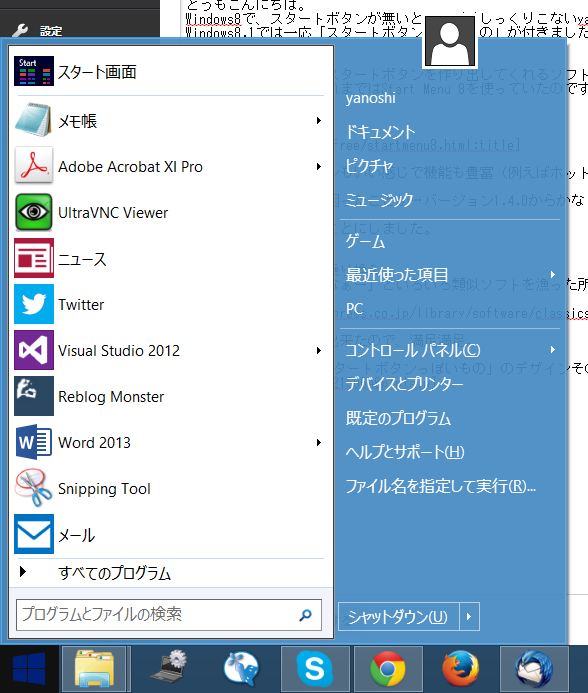Open 最近使った項目 entry
Screen dimensions: 588x693
tap(397, 274)
